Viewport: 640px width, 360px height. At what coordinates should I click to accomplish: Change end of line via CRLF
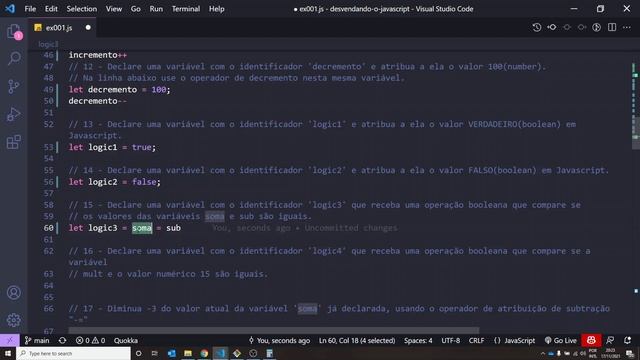coord(476,340)
